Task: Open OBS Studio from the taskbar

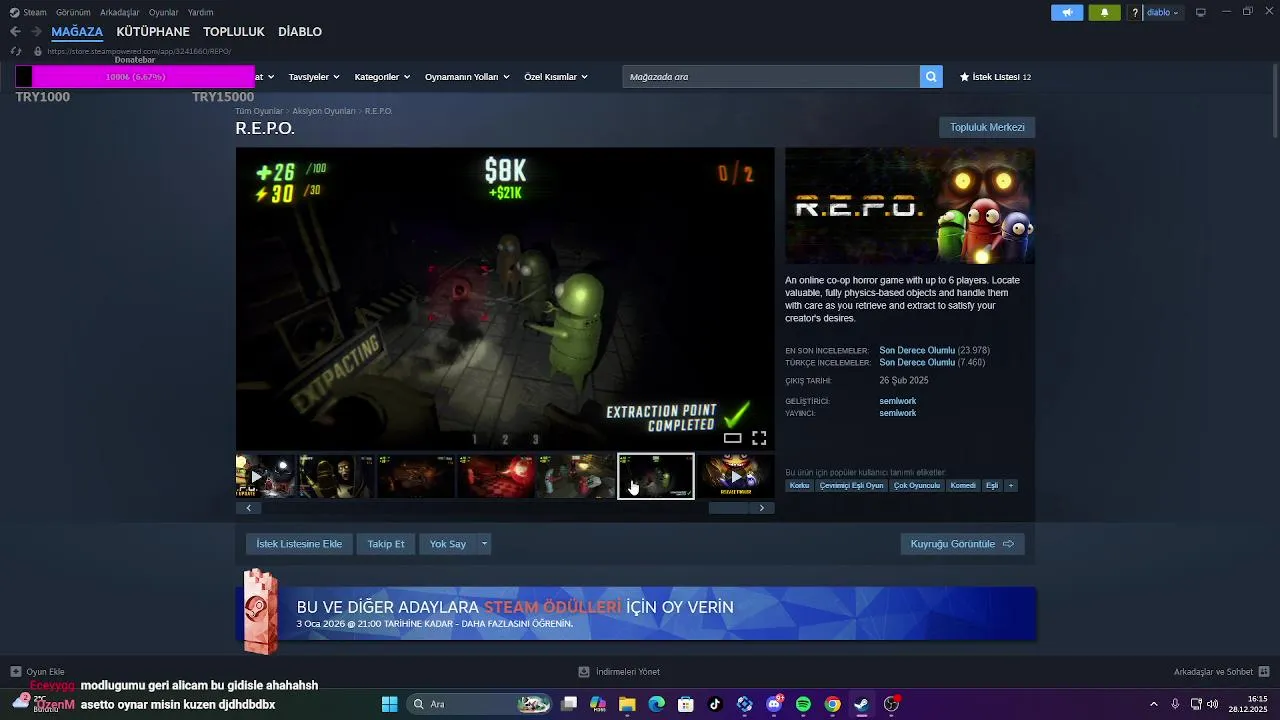Action: [891, 704]
